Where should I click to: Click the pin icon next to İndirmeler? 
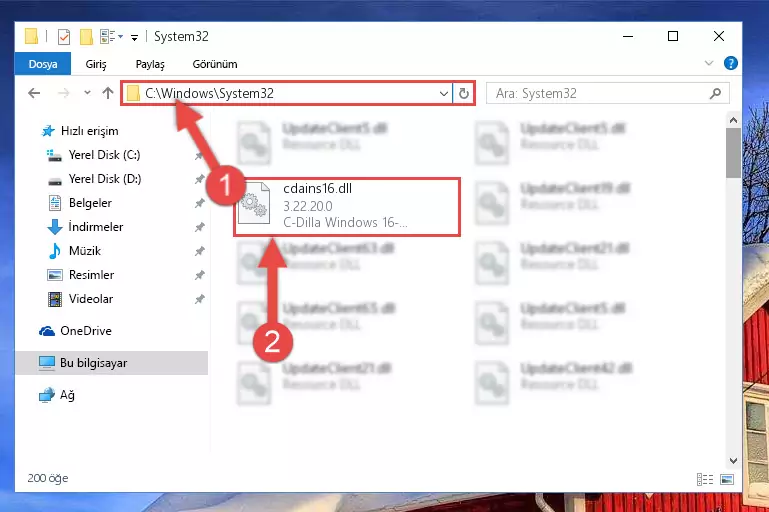point(199,228)
